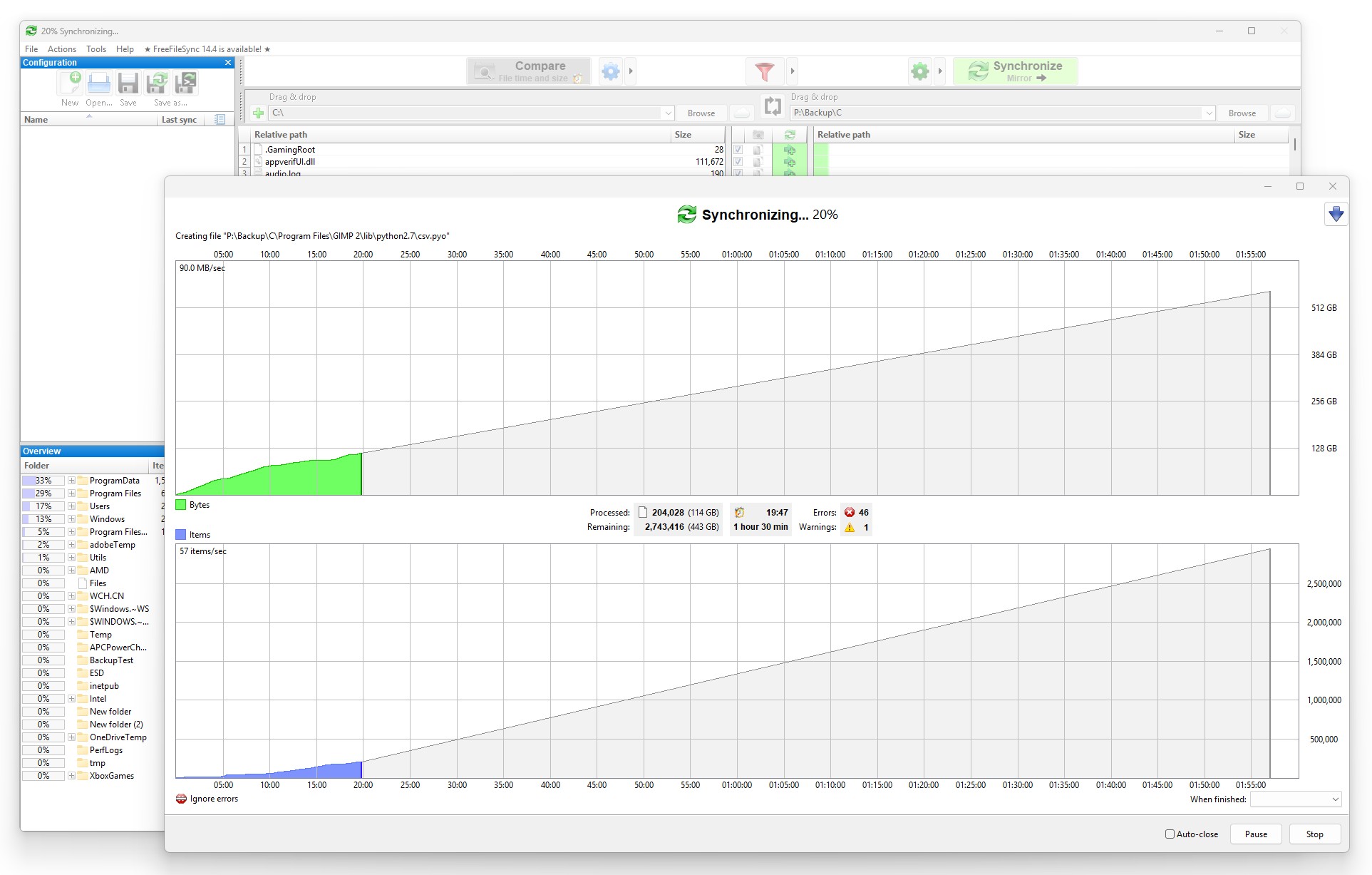Click the red Errors count icon
The width and height of the screenshot is (1372, 875).
(850, 512)
